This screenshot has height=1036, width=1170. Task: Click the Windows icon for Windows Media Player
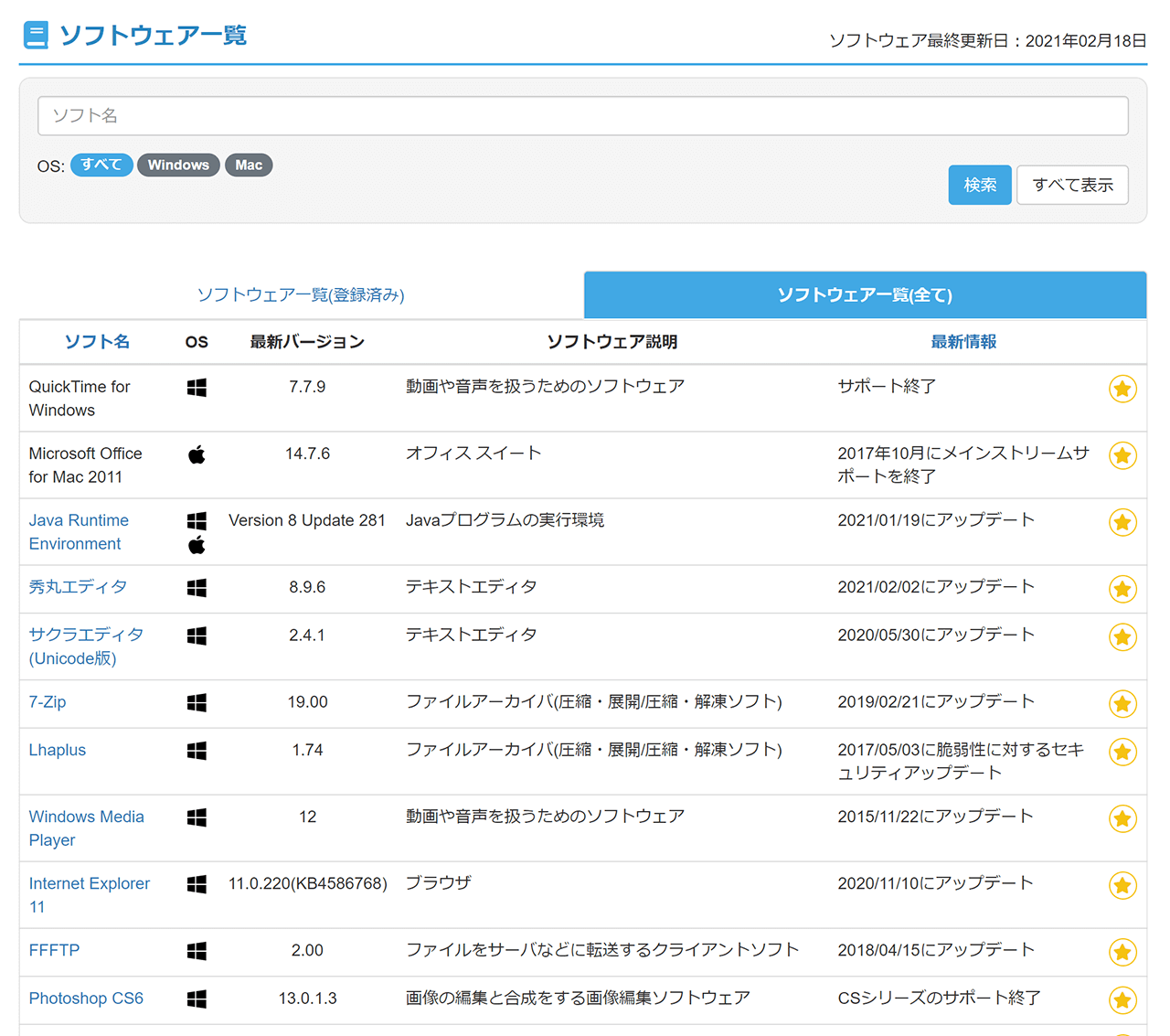click(197, 817)
